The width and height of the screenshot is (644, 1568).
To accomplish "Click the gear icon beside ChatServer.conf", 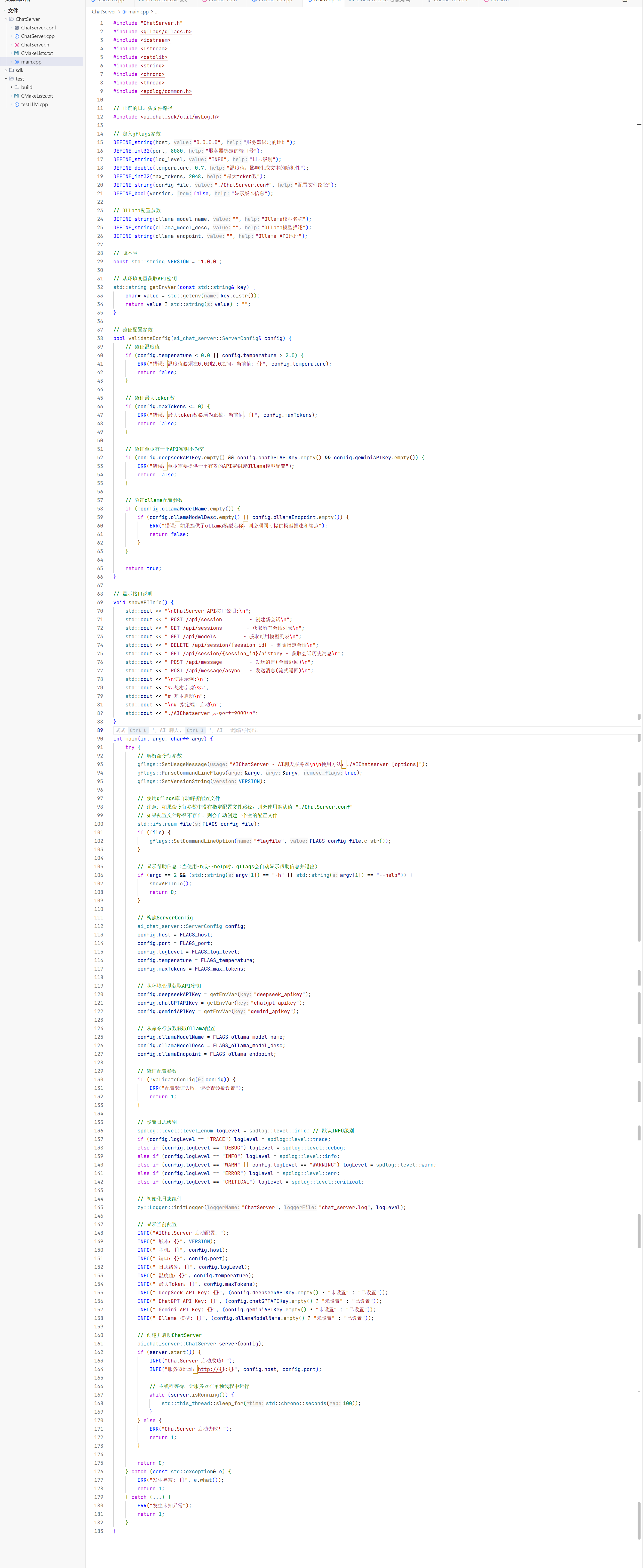I will tap(17, 28).
